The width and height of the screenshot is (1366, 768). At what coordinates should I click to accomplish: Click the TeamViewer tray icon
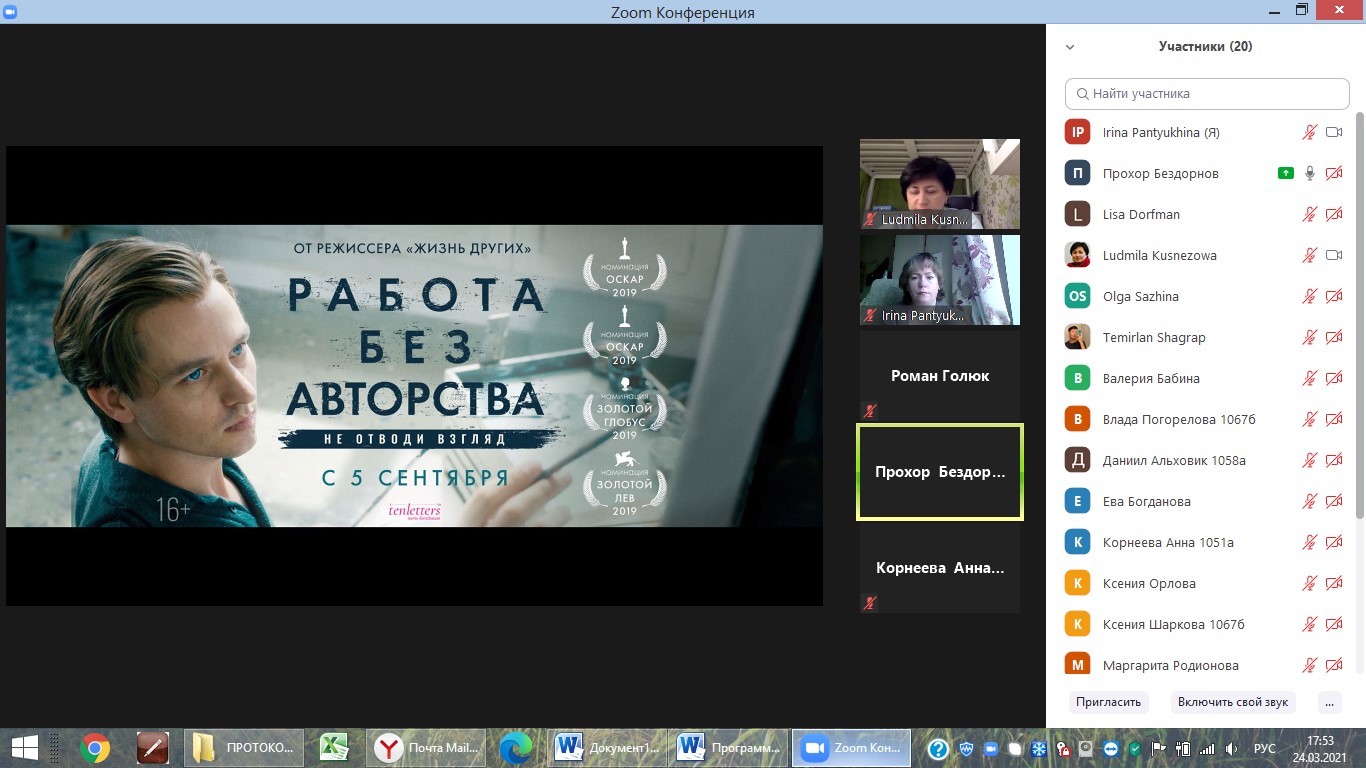click(1112, 748)
